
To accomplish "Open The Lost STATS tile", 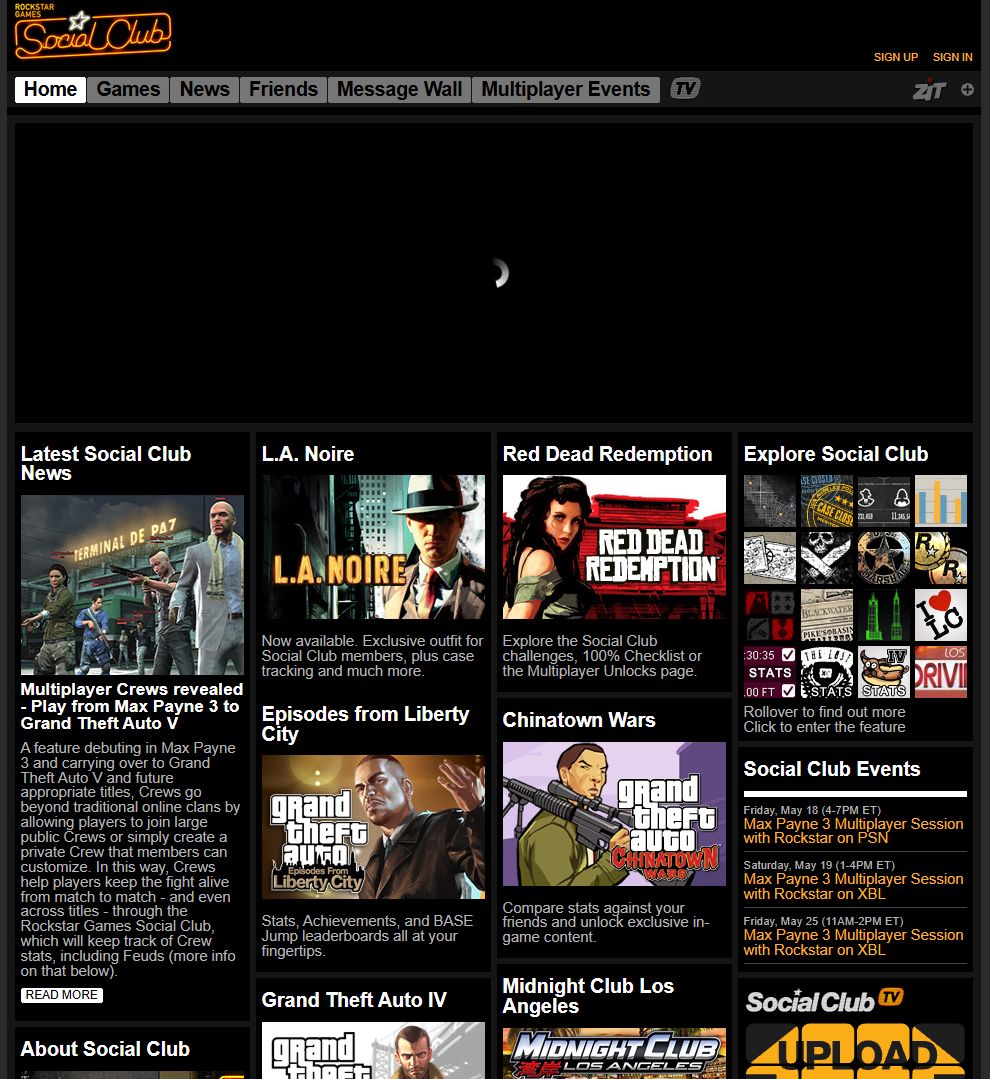I will [x=827, y=672].
